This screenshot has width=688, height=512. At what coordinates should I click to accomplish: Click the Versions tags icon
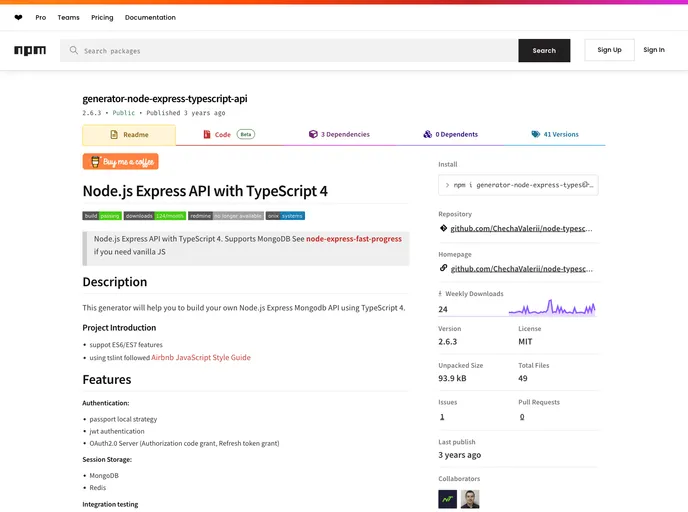(535, 134)
